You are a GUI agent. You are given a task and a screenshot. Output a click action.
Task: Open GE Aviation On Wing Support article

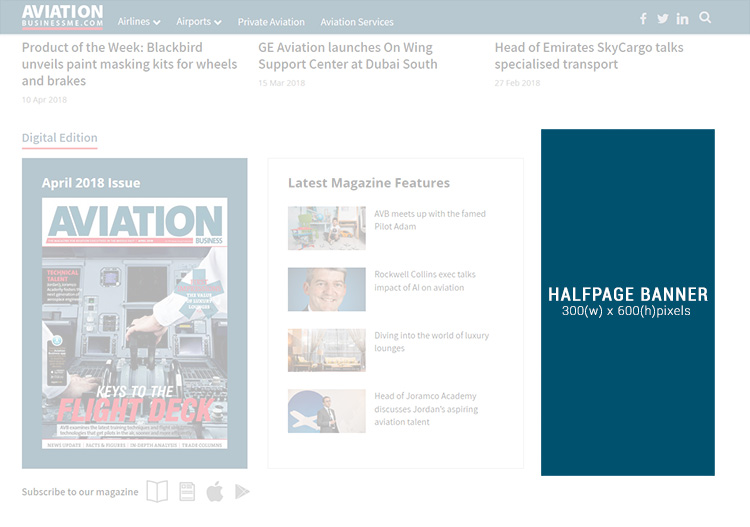coord(348,55)
